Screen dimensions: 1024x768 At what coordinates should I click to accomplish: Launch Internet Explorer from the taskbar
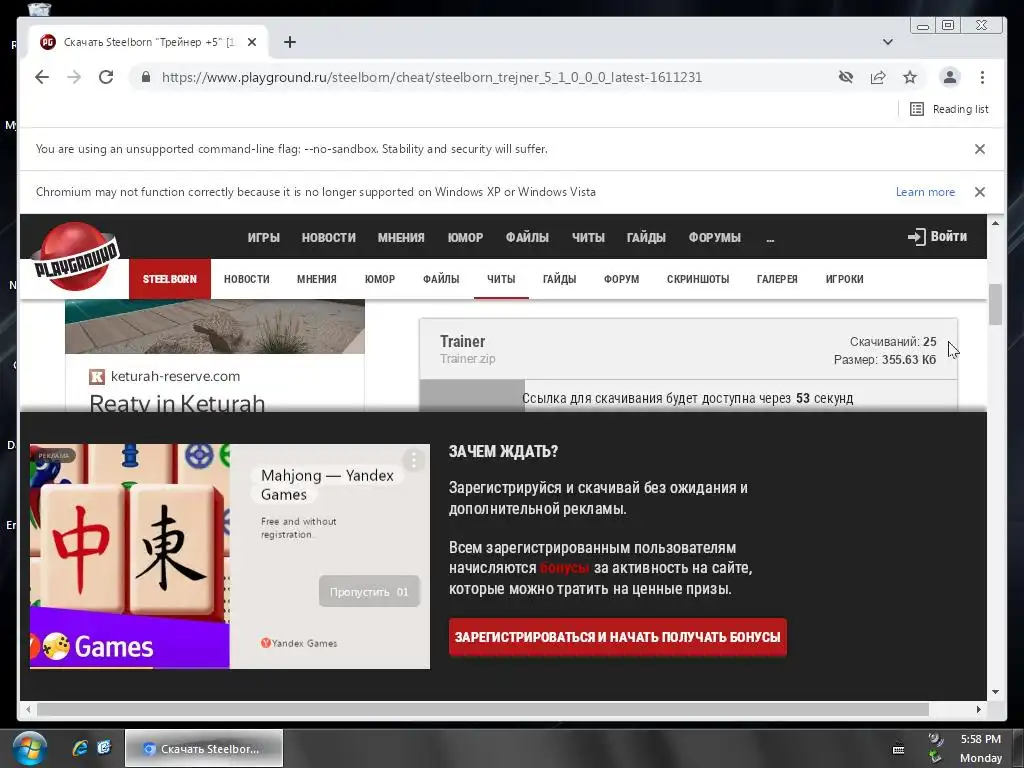pyautogui.click(x=80, y=748)
